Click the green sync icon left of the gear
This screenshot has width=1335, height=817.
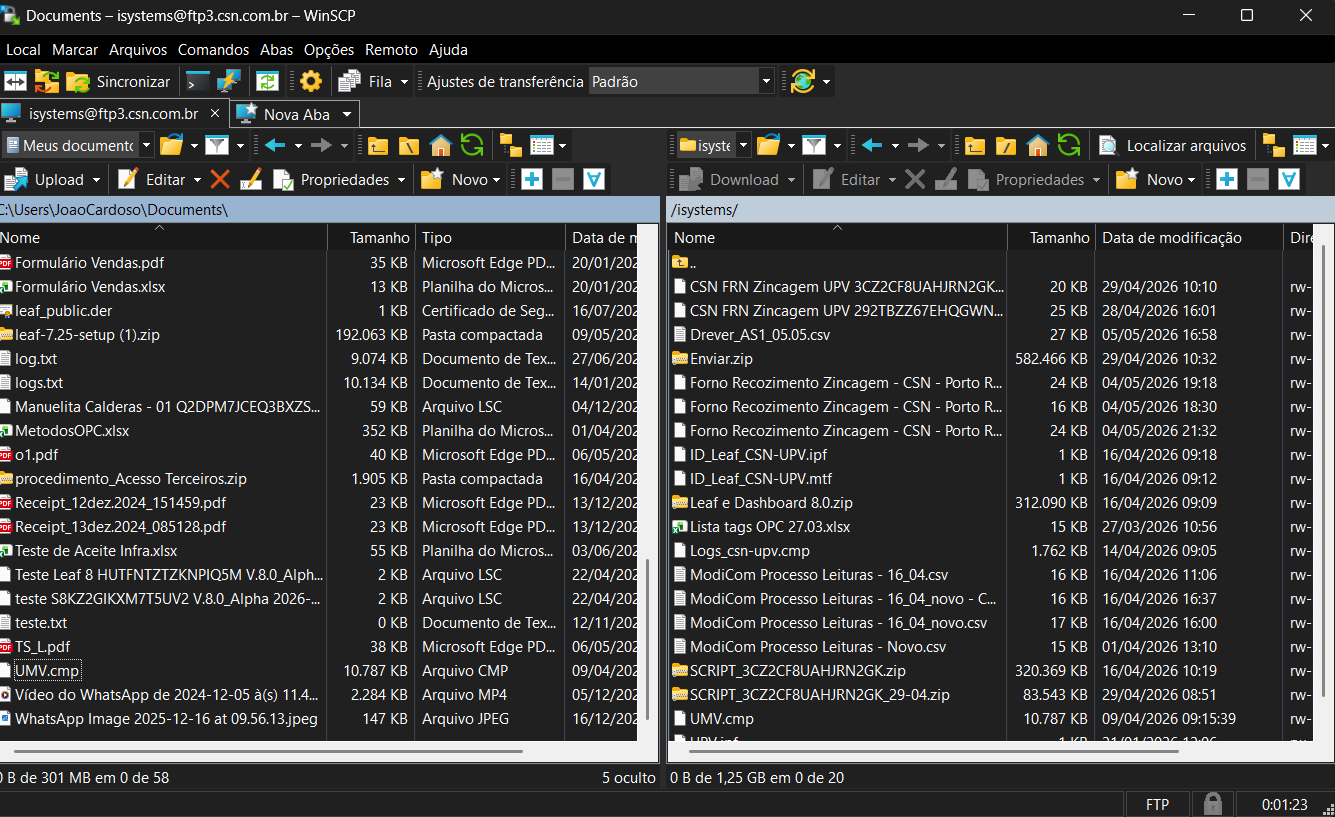pyautogui.click(x=267, y=81)
